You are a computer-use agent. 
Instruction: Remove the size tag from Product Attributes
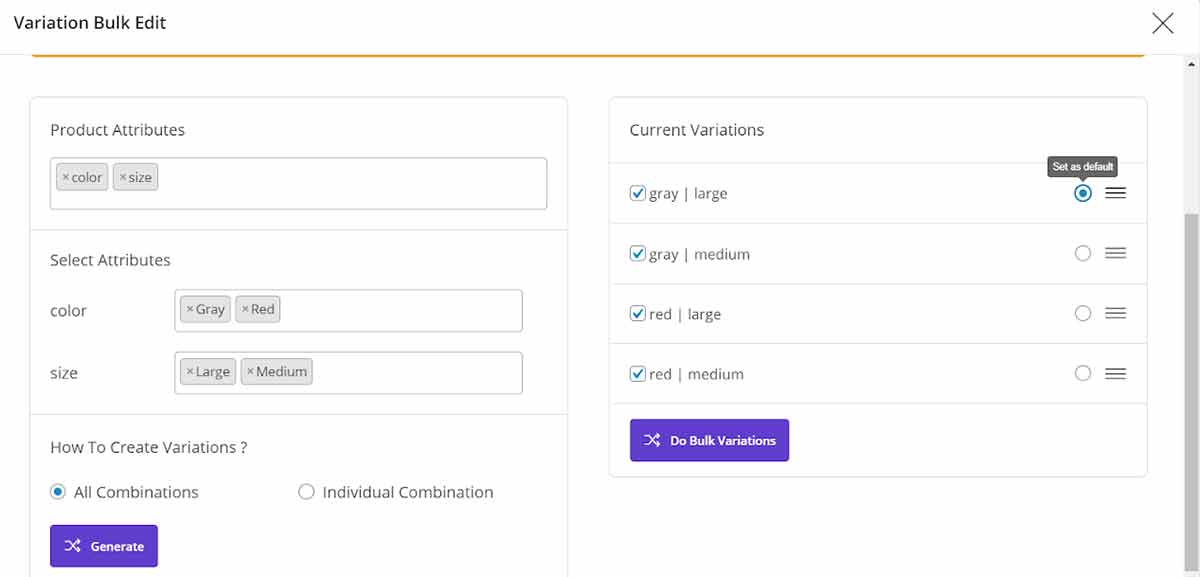(123, 178)
